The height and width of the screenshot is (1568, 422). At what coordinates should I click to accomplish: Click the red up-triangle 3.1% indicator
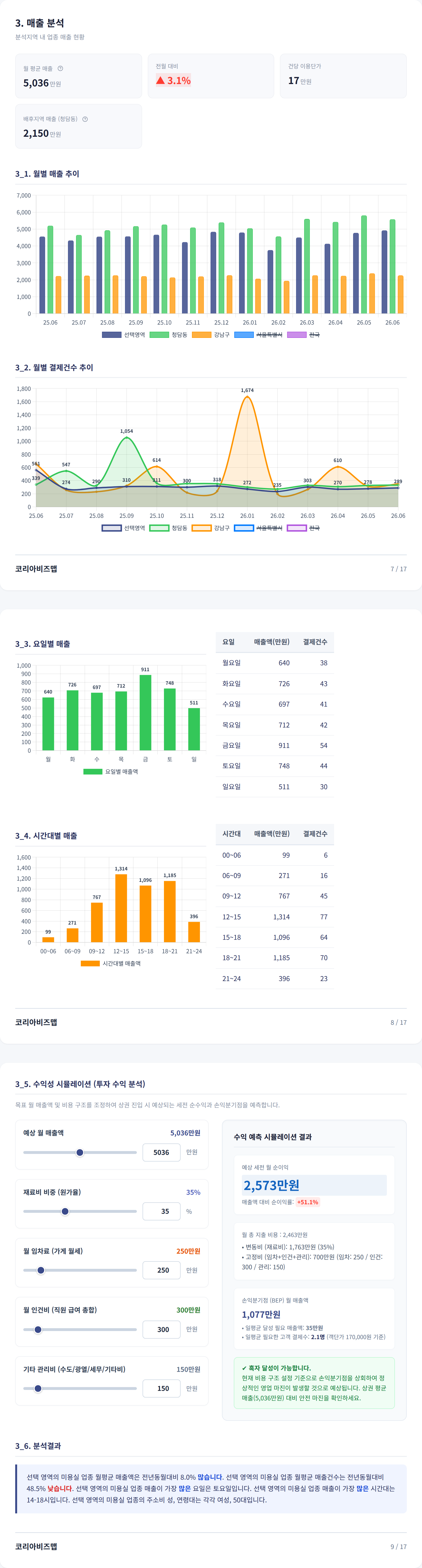(173, 80)
